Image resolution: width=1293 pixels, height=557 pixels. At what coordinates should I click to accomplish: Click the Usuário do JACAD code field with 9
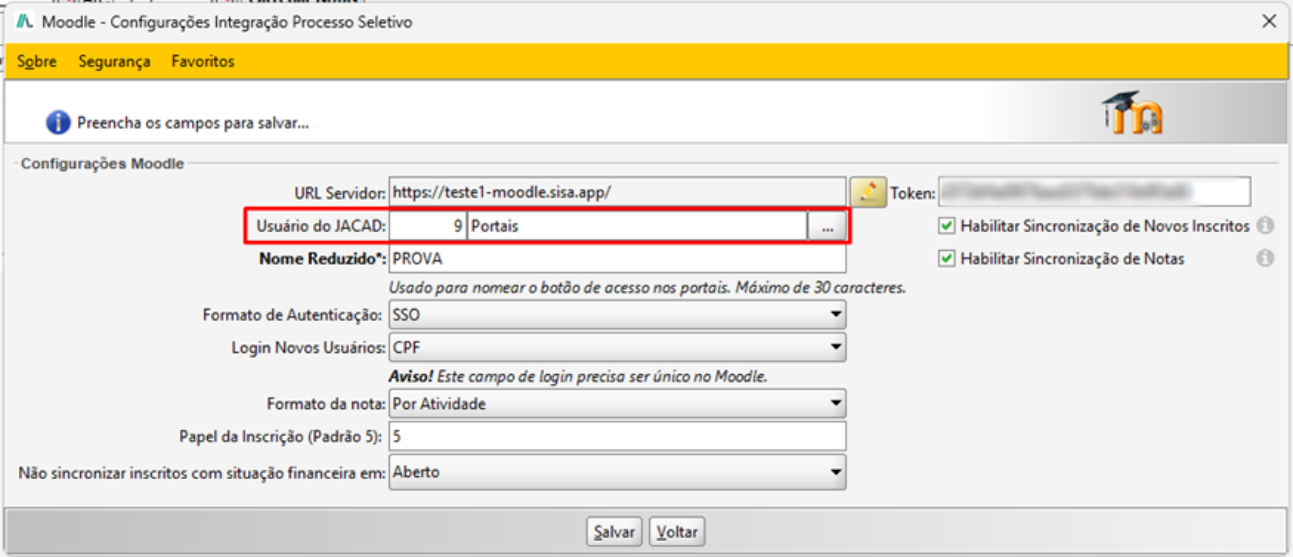click(427, 227)
